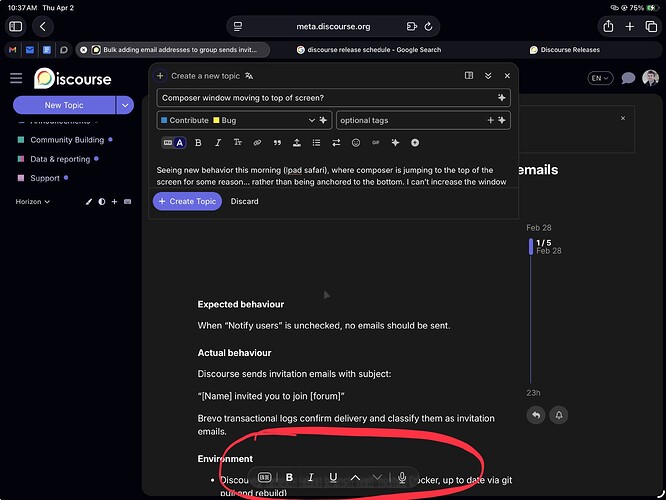
Task: Toggle bold formatting in composer toolbar
Action: tap(198, 143)
